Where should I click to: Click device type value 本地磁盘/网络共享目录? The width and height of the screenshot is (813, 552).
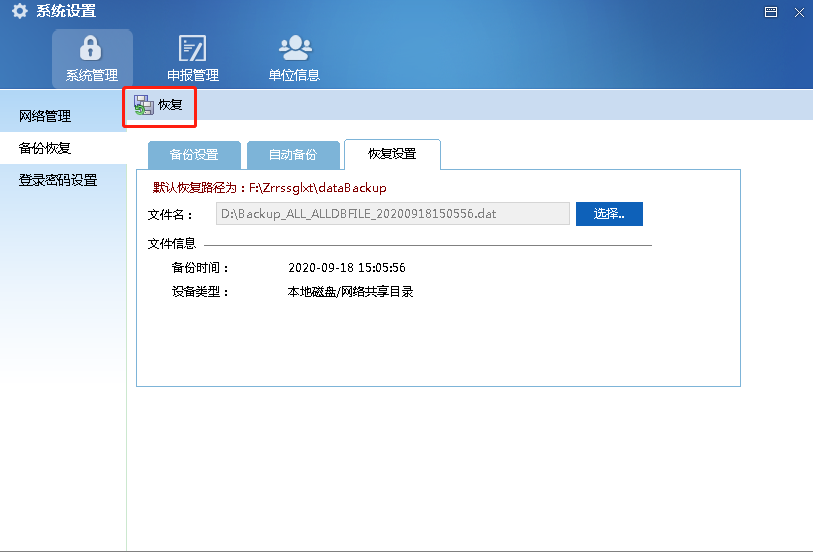pos(351,292)
